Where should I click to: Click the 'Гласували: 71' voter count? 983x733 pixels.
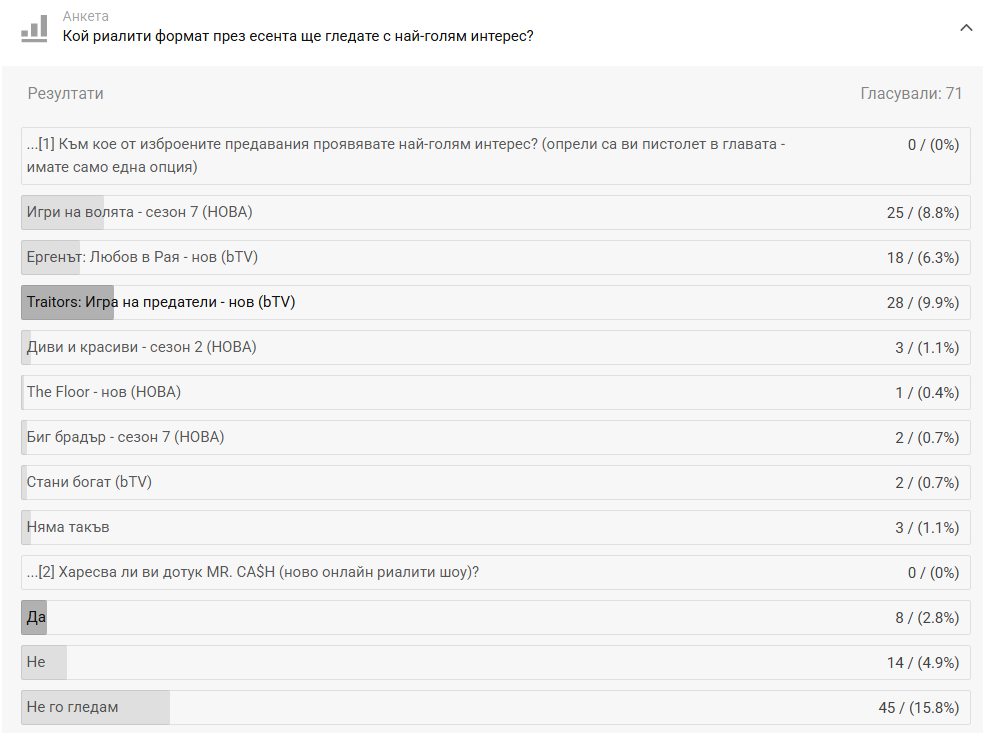point(911,94)
